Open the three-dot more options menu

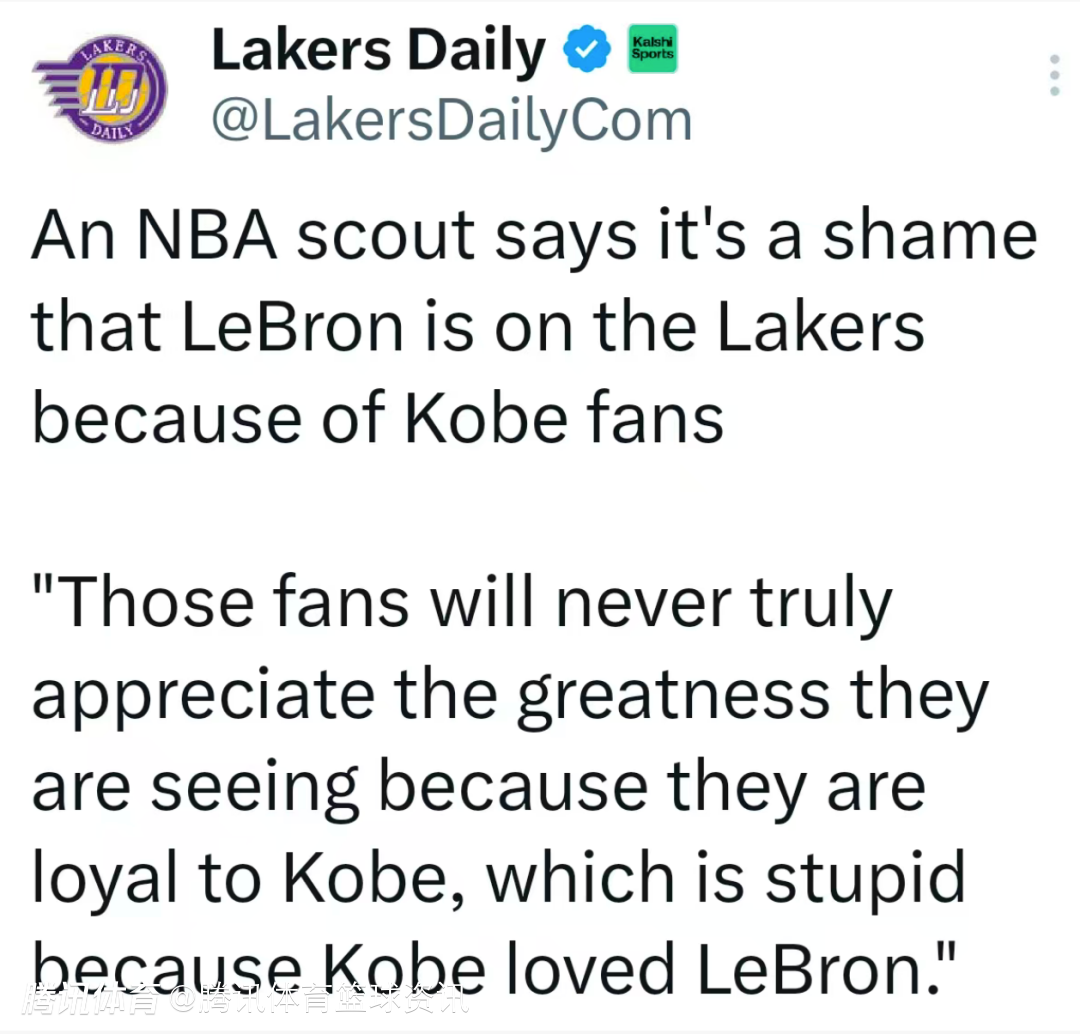pyautogui.click(x=1053, y=75)
